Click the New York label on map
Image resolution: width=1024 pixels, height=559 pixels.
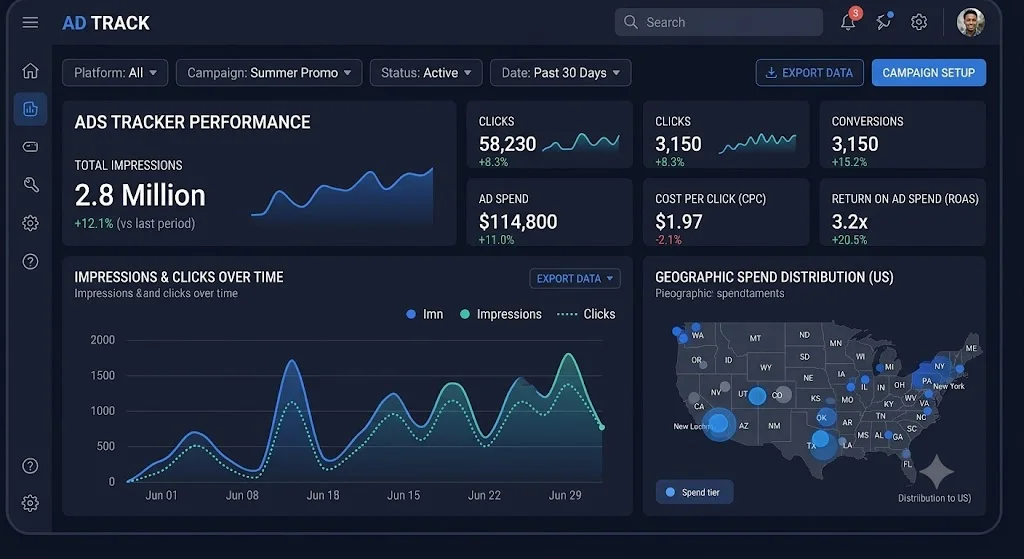pyautogui.click(x=949, y=387)
